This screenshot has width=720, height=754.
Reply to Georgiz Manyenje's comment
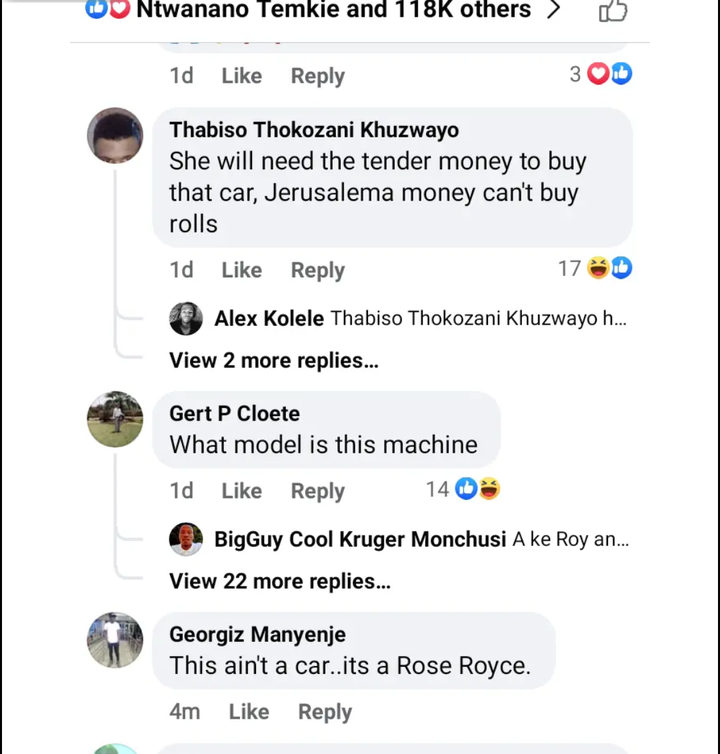pos(325,712)
